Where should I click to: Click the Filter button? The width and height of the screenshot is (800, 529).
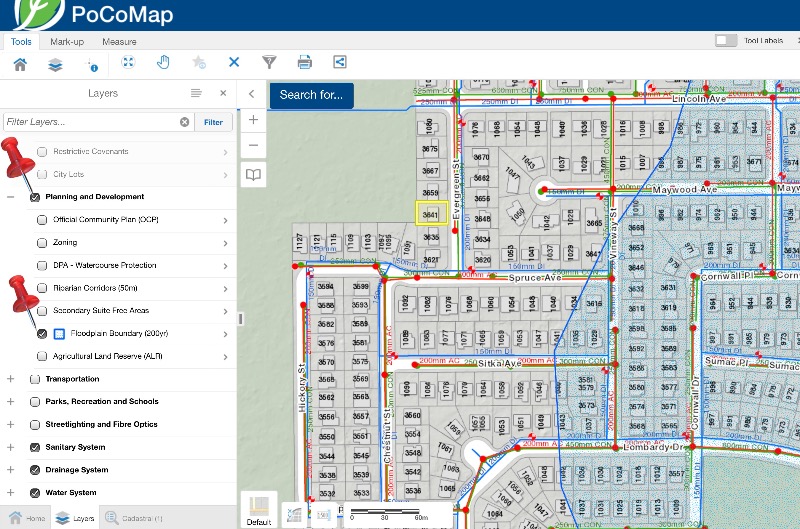pyautogui.click(x=213, y=122)
